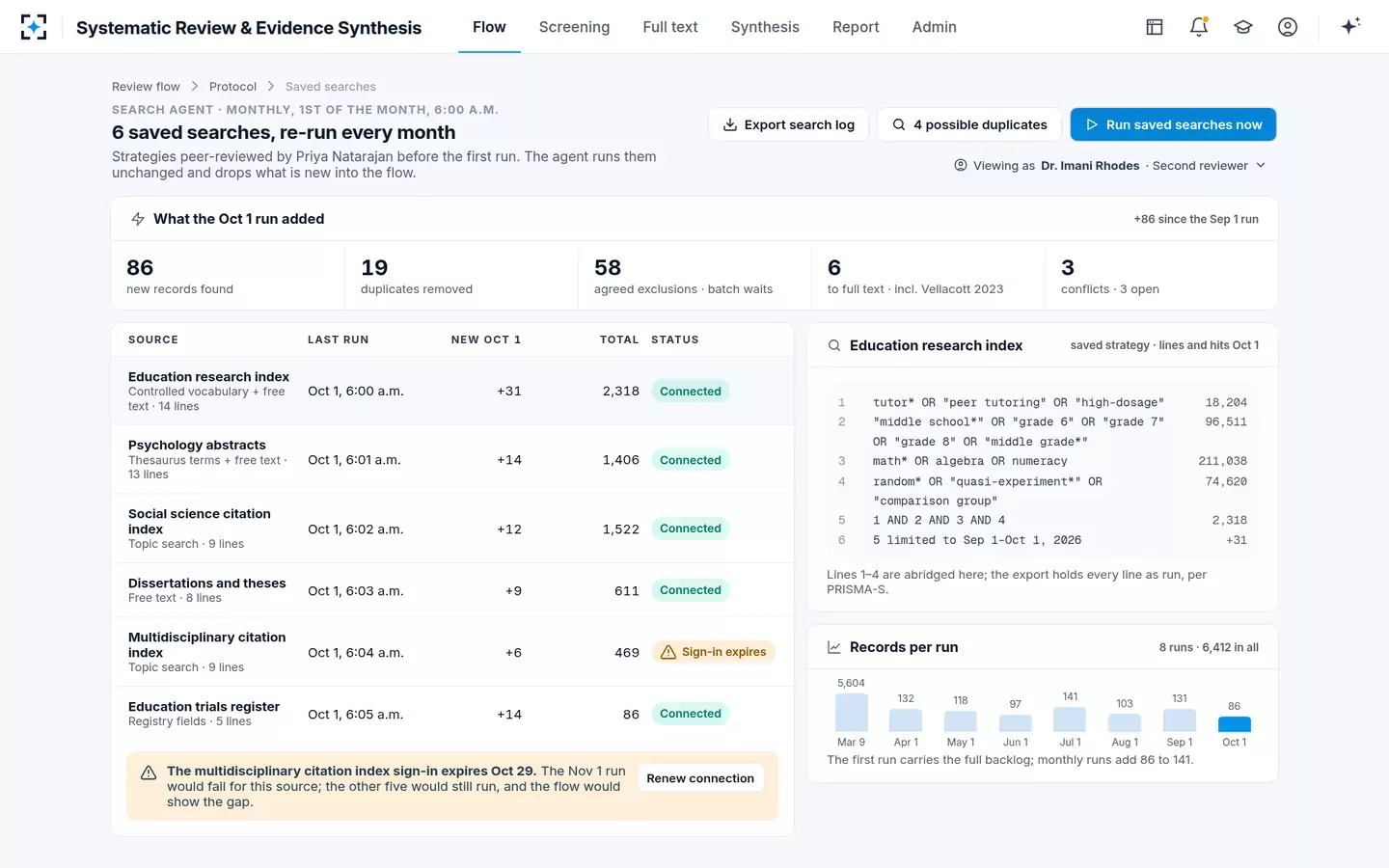This screenshot has width=1389, height=868.
Task: Open the Synthesis tab
Action: (765, 27)
